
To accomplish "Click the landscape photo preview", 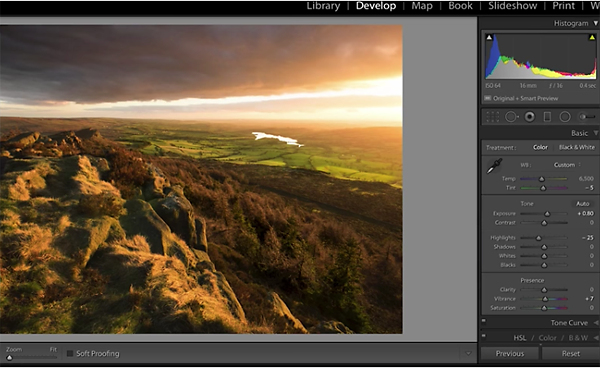I will point(201,179).
